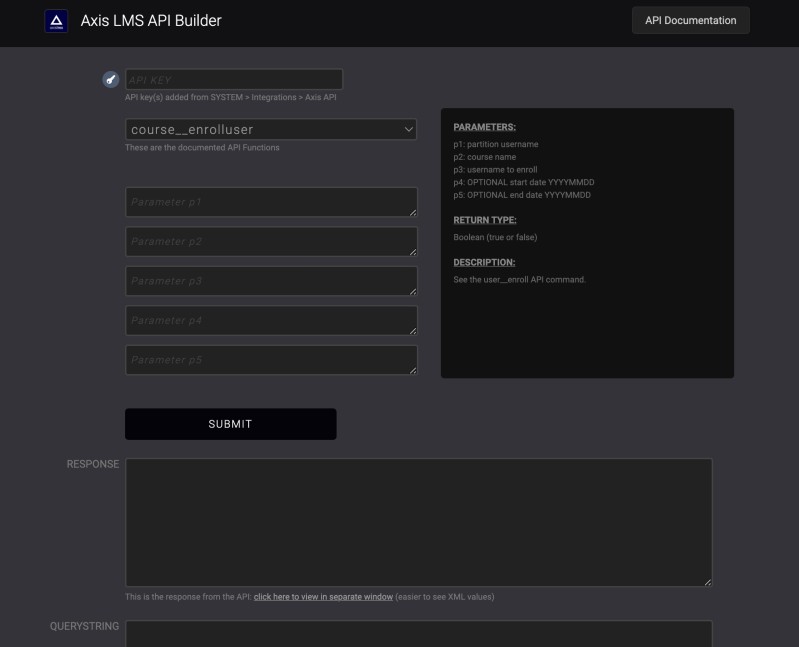The width and height of the screenshot is (799, 647).
Task: Click 'p5: OPTIONAL end date YYYYMMDD' text
Action: (x=522, y=195)
